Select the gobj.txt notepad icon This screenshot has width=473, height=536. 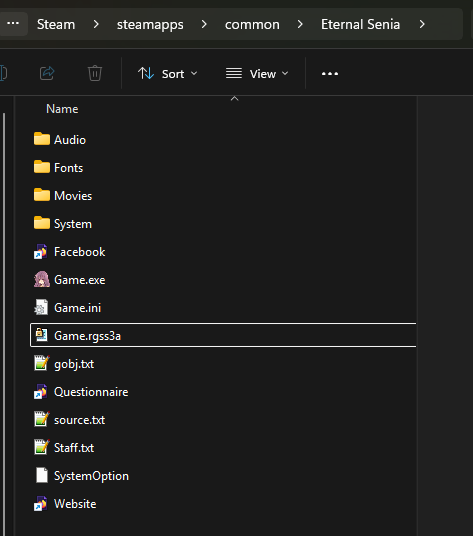42,363
